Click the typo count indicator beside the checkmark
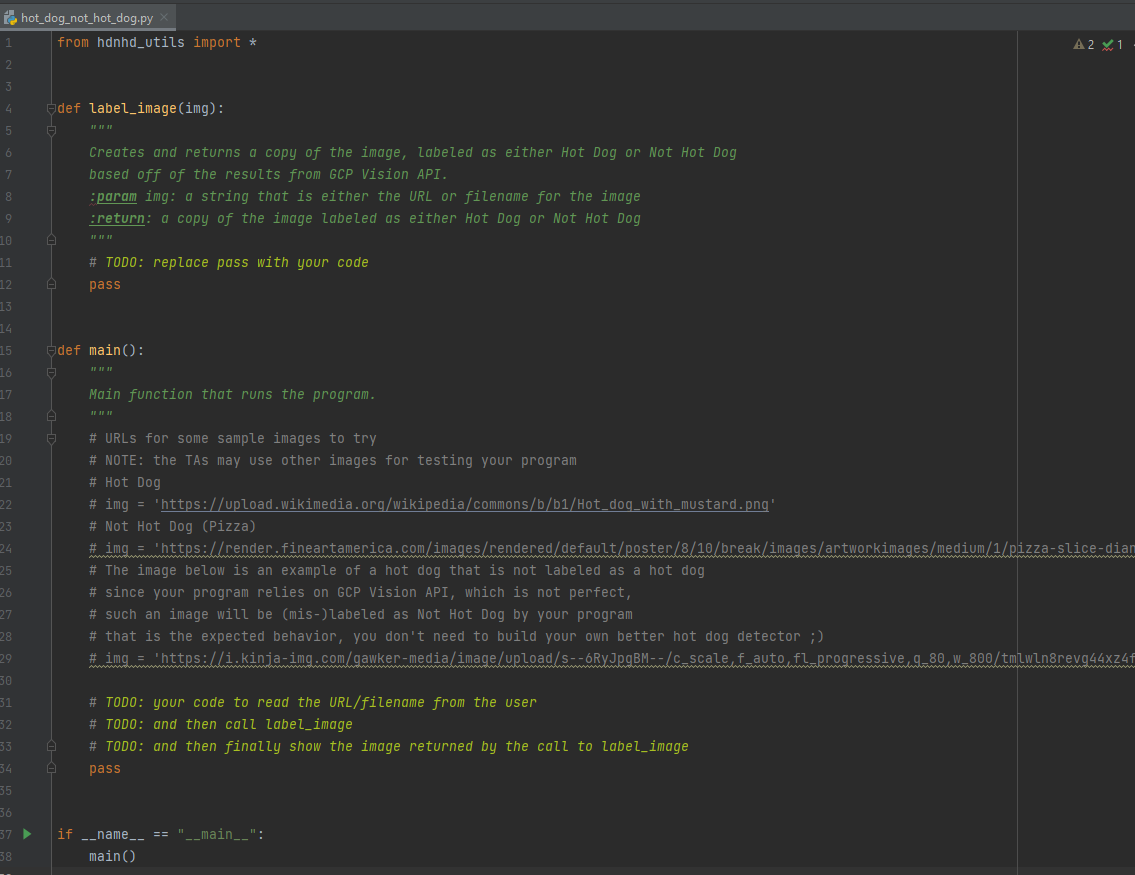The height and width of the screenshot is (875, 1135). (1122, 44)
